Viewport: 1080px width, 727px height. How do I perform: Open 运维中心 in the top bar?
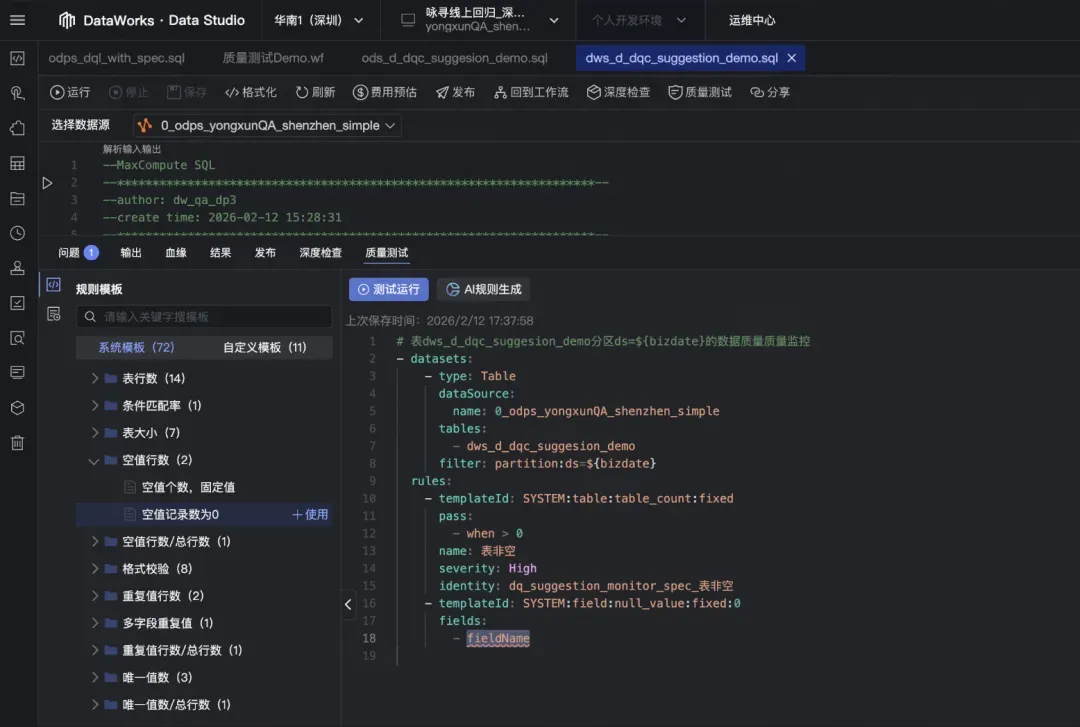(x=752, y=20)
